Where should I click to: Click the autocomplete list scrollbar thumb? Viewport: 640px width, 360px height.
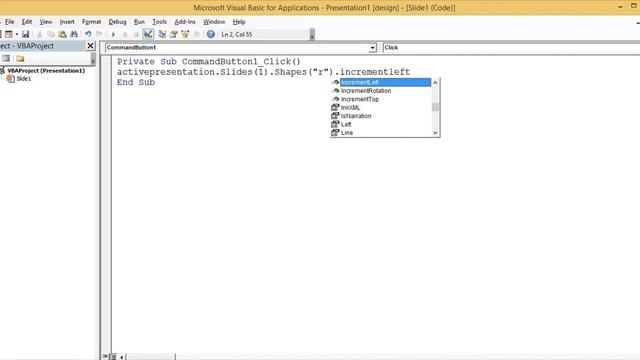click(x=436, y=107)
